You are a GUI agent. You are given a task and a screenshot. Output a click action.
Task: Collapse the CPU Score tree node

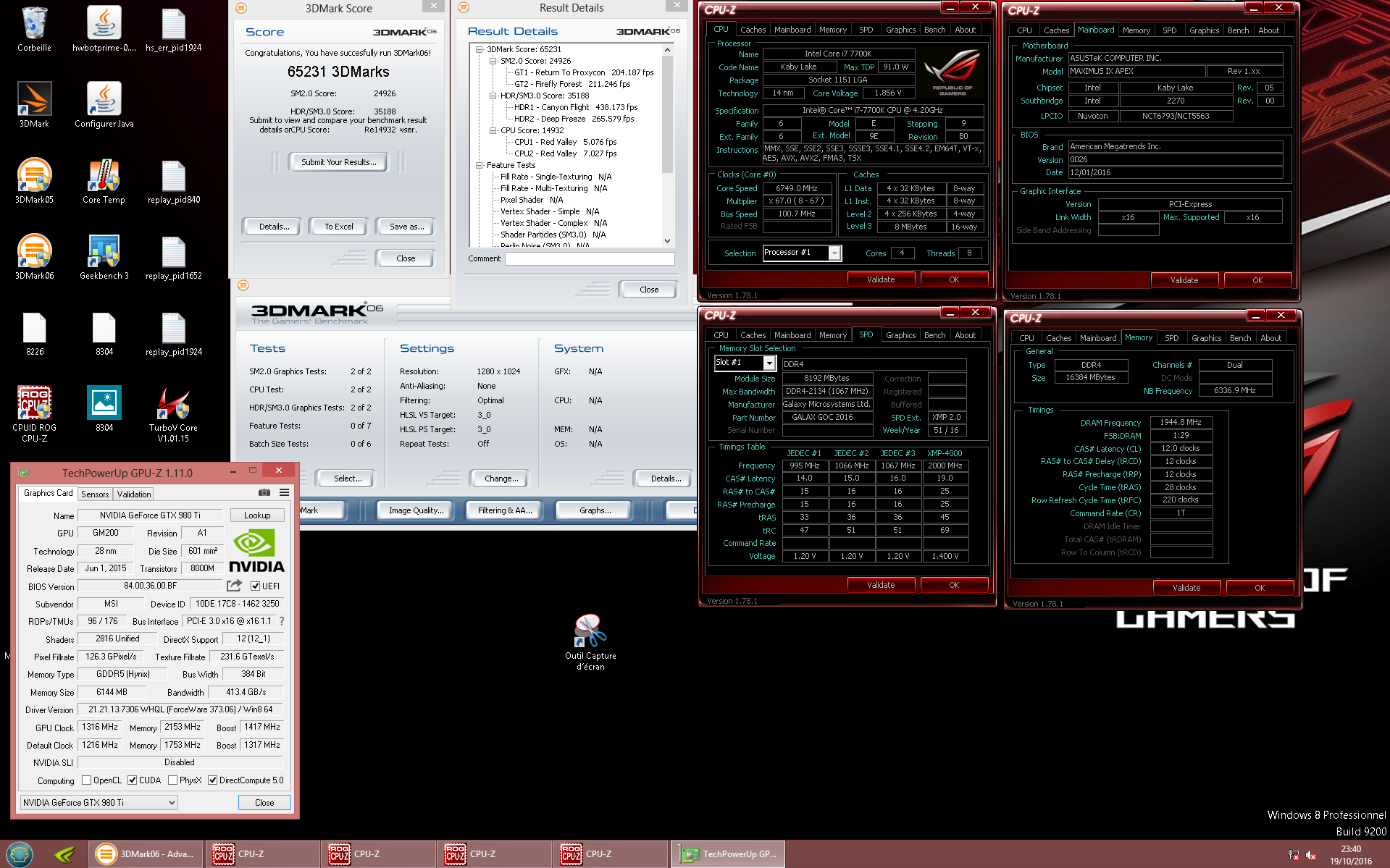point(493,130)
